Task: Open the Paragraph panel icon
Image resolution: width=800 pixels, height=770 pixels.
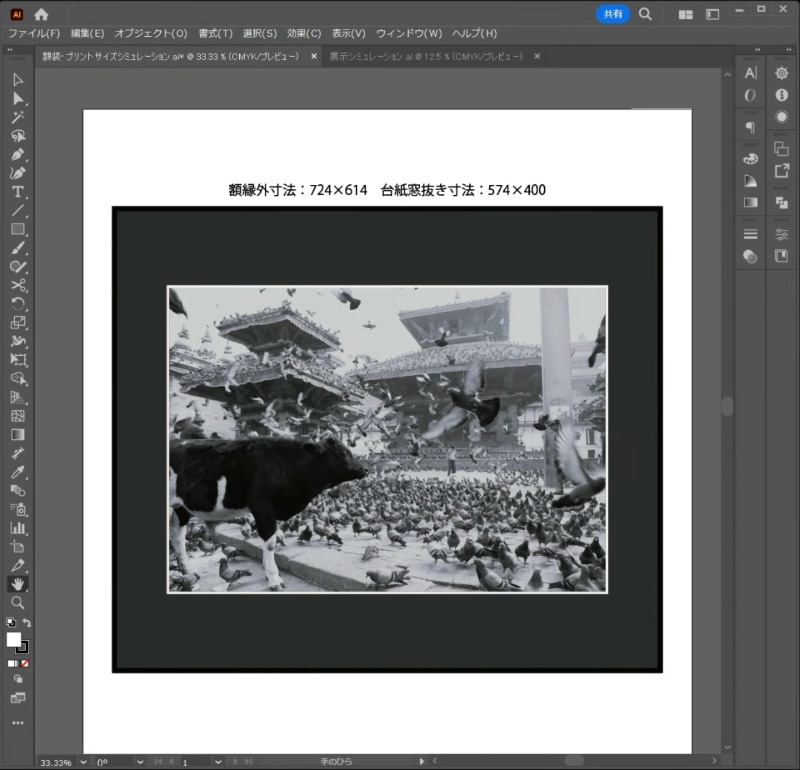Action: (x=750, y=127)
